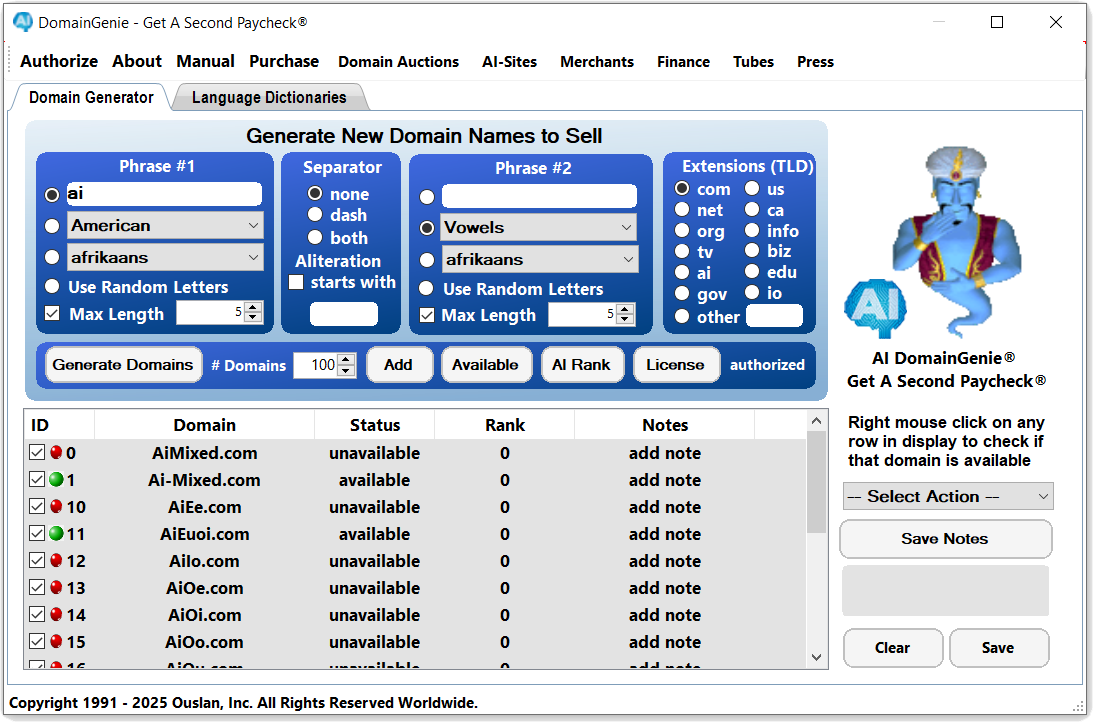Screen dimensions: 1093x722
Task: Click the empty Phrase #2 text field
Action: pyautogui.click(x=540, y=197)
